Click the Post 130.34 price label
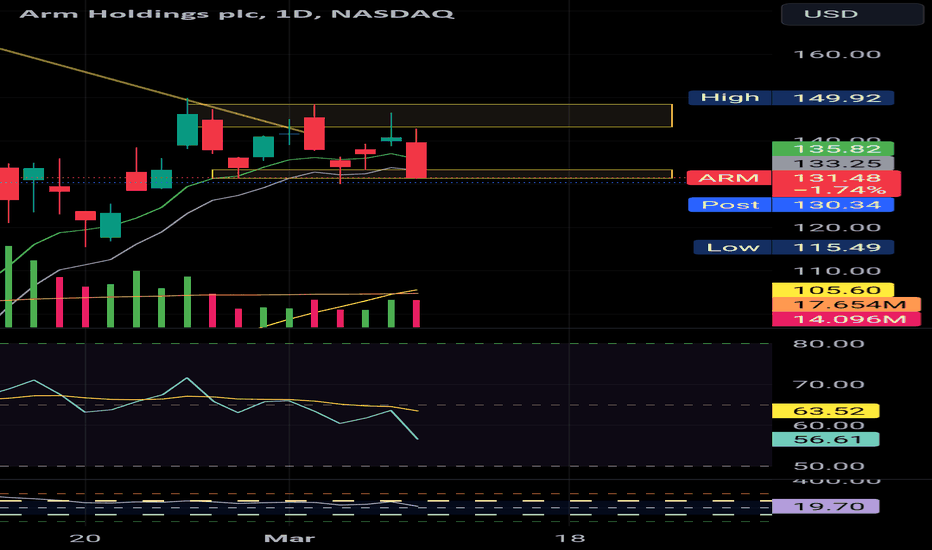The width and height of the screenshot is (932, 550). tap(791, 205)
